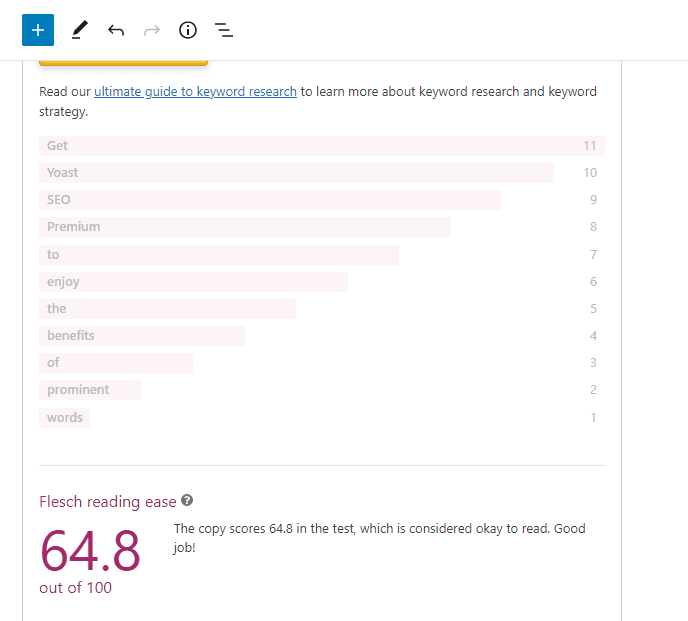Screen dimensions: 688x621
Task: Select the prominent word 'Get' row
Action: (322, 146)
